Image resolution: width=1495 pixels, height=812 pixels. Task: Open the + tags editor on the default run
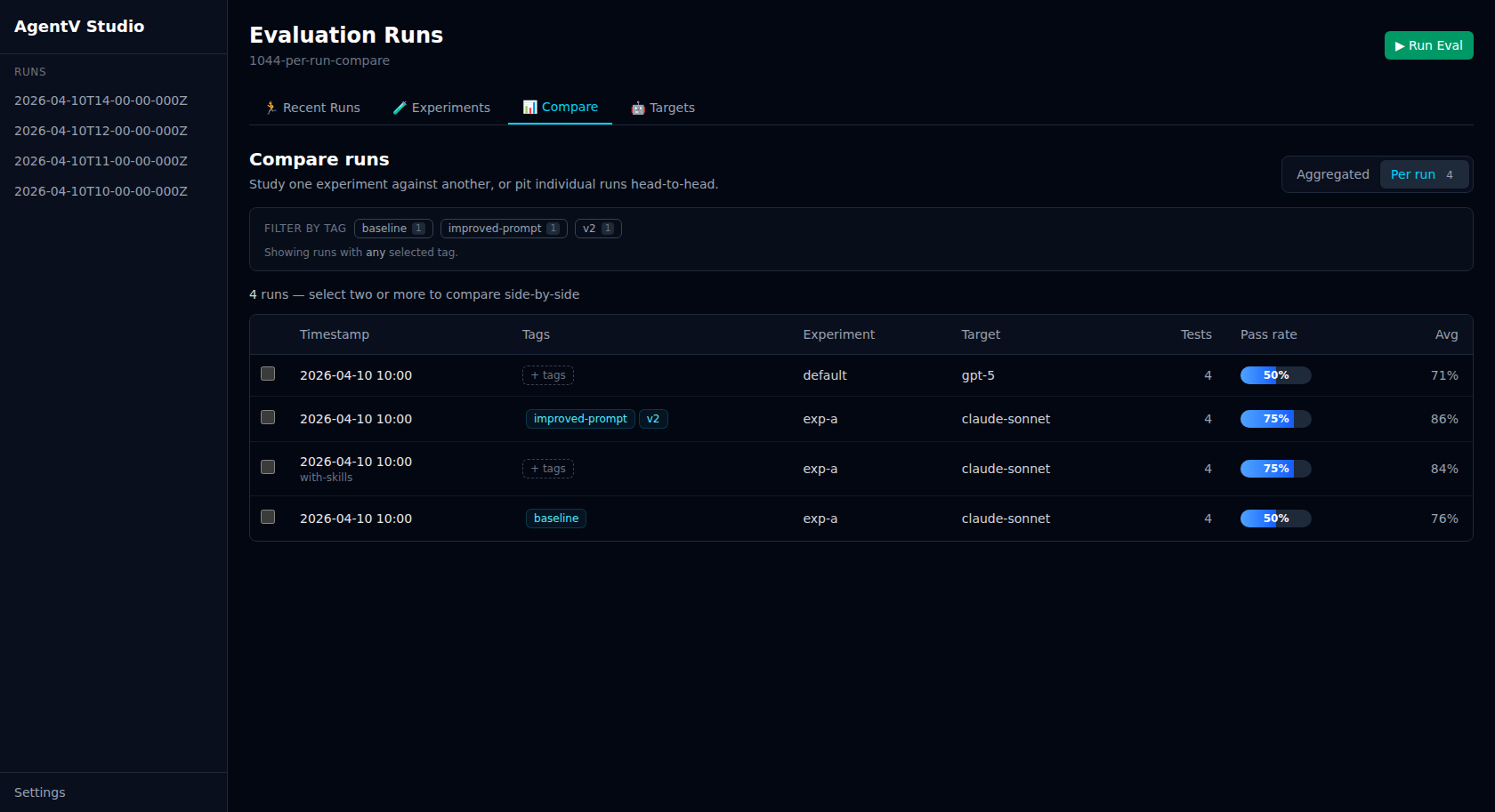(547, 375)
